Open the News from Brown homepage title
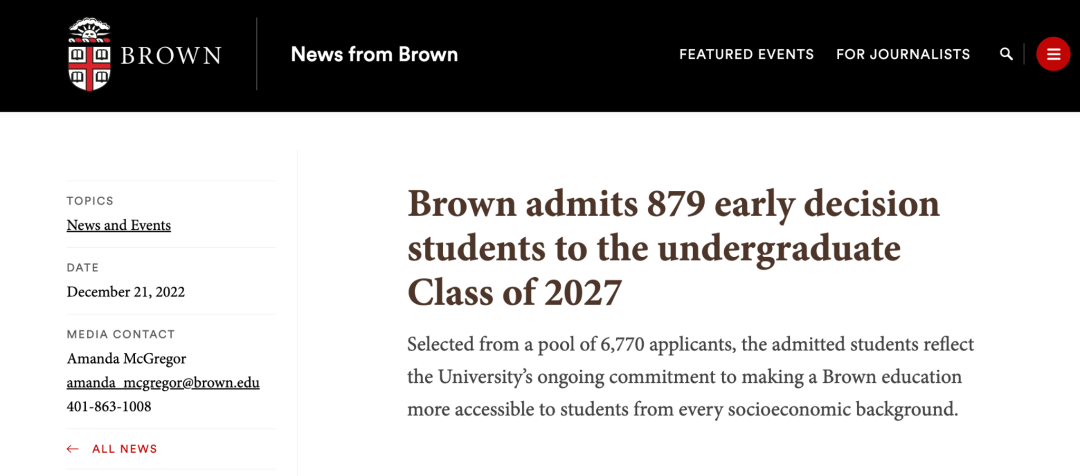Viewport: 1080px width, 476px height. [374, 54]
